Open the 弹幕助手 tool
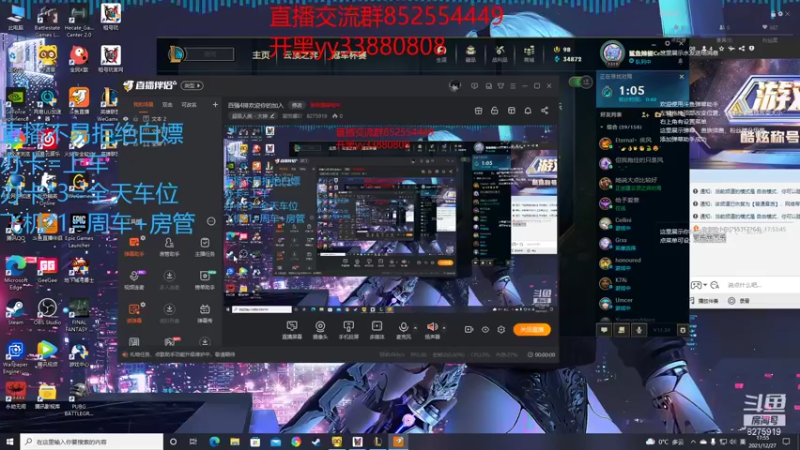The image size is (800, 450). pyautogui.click(x=134, y=246)
